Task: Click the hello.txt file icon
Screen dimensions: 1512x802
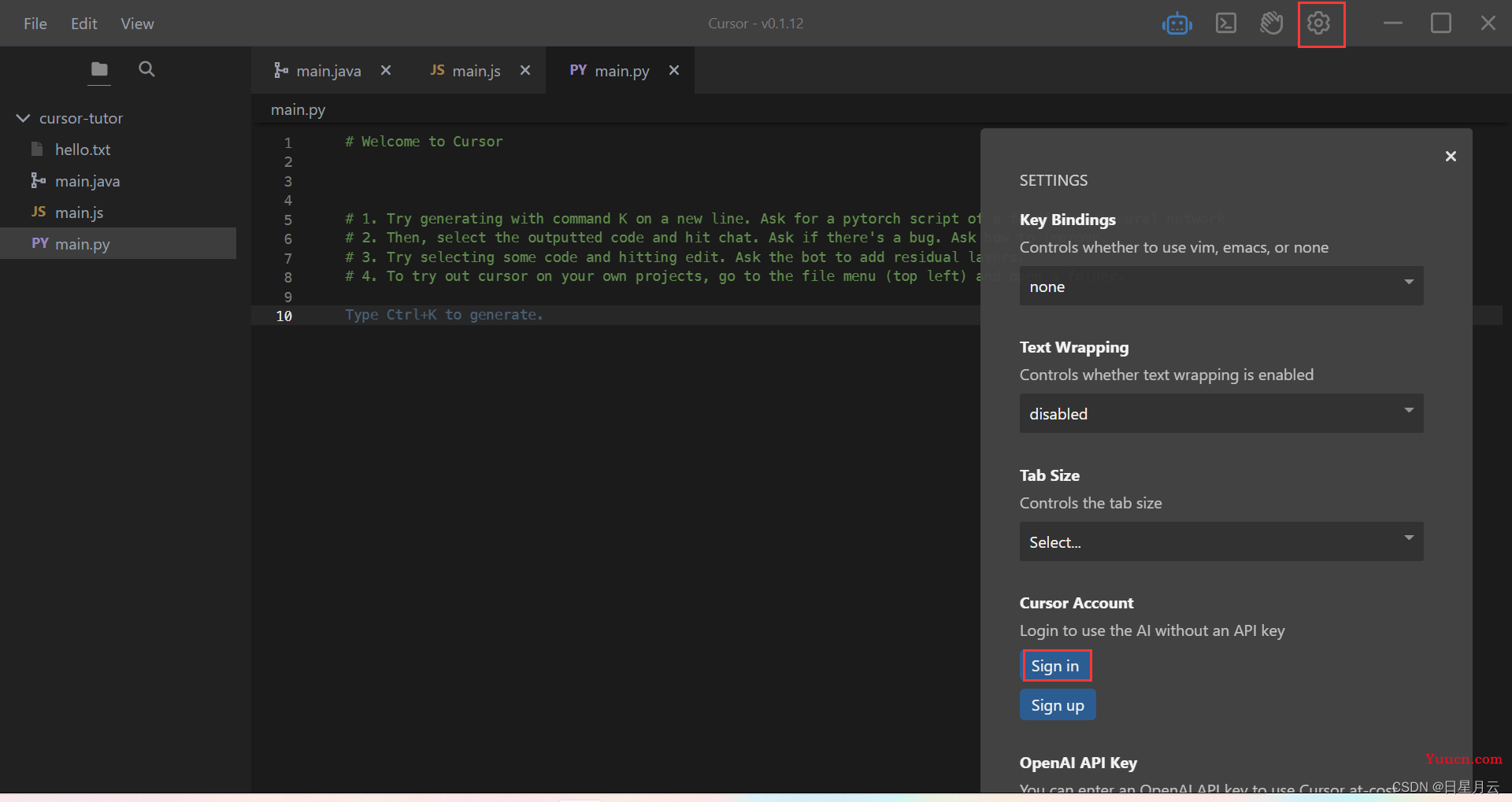Action: (x=37, y=149)
